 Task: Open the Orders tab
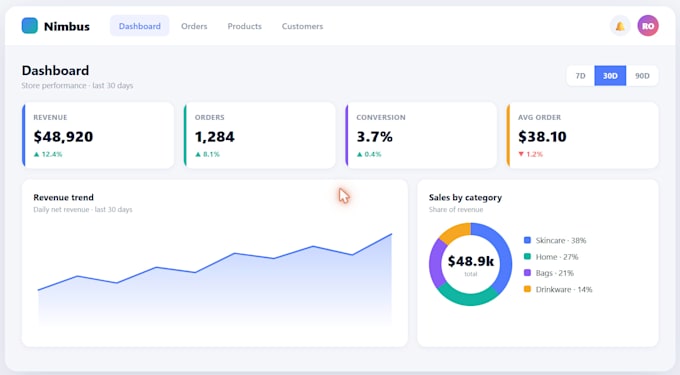194,26
